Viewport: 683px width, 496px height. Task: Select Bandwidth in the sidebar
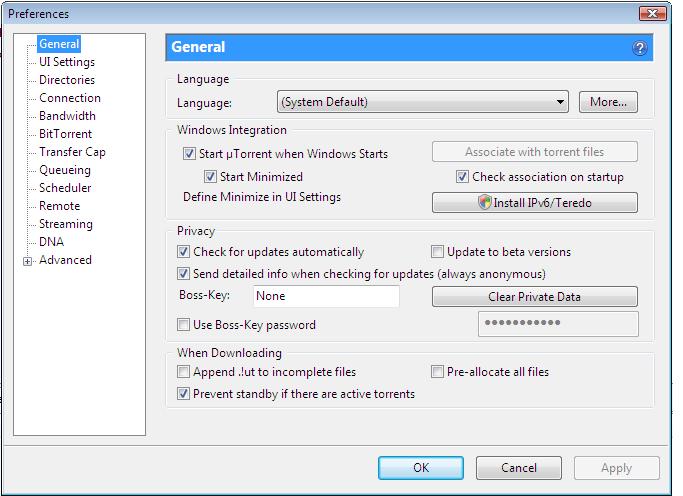tap(67, 116)
